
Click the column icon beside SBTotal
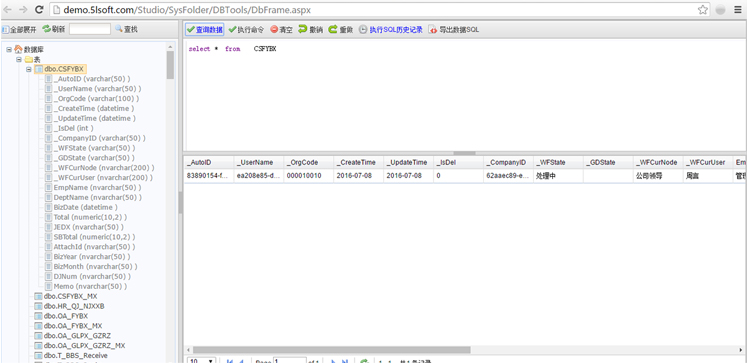49,237
